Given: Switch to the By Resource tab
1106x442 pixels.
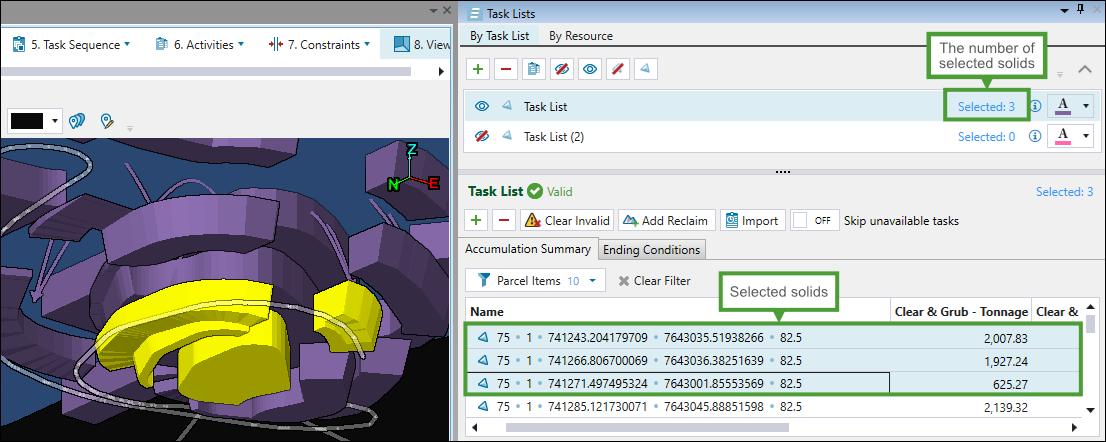Looking at the screenshot, I should pos(581,36).
